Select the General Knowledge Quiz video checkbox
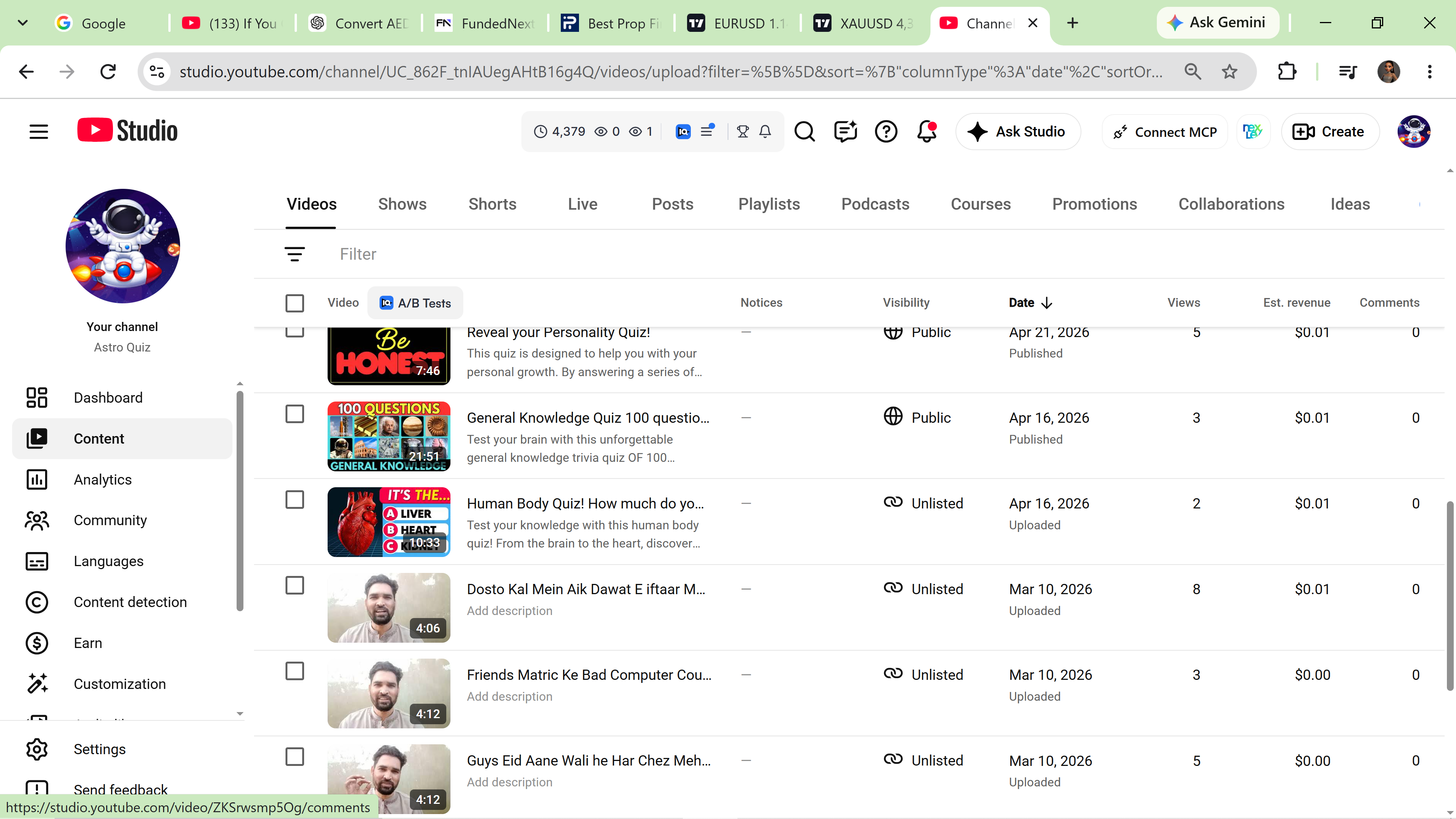This screenshot has width=1456, height=819. 295,414
